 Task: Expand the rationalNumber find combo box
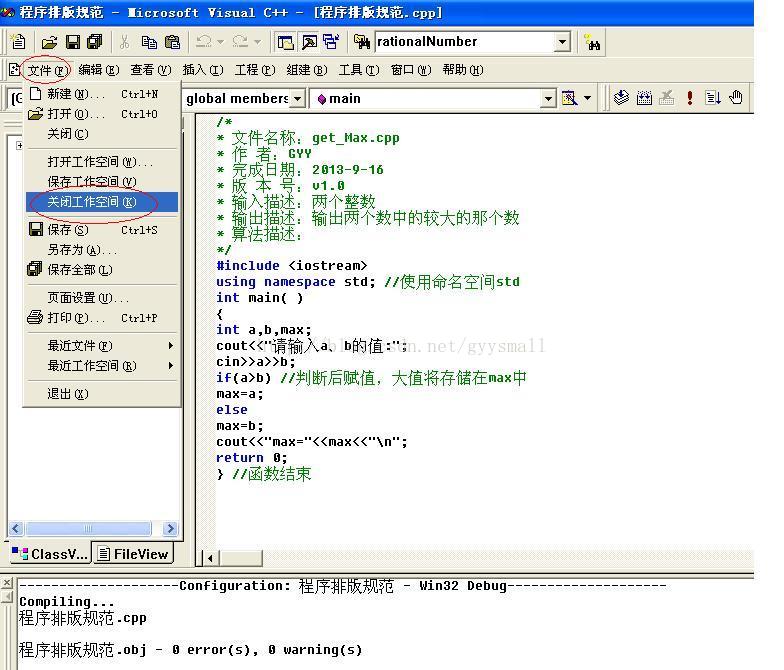click(563, 42)
